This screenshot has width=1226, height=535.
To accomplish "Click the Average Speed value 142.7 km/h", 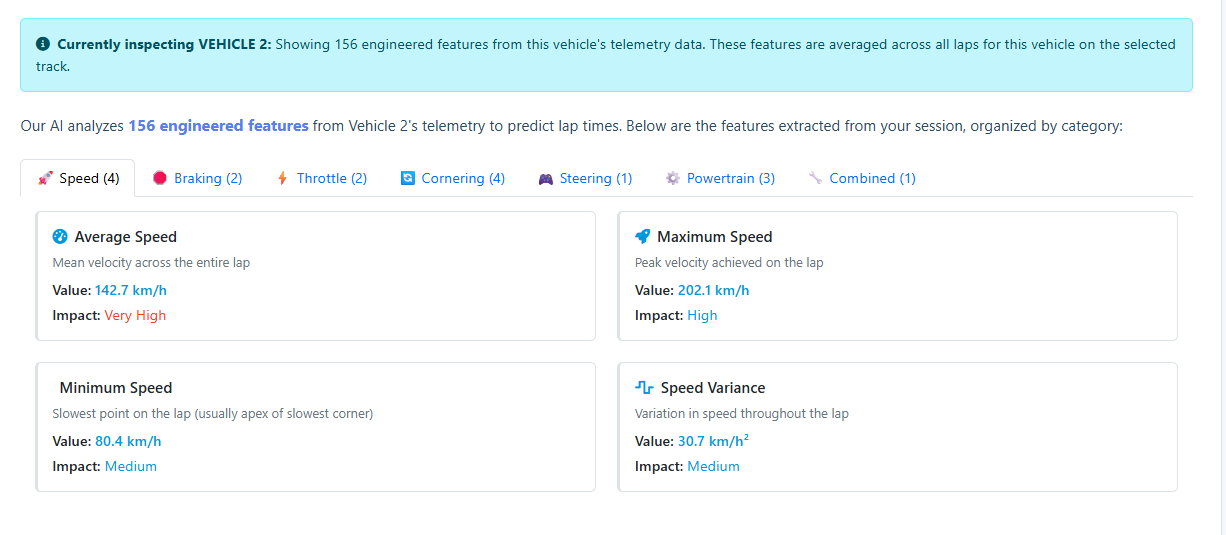I will [x=131, y=291].
